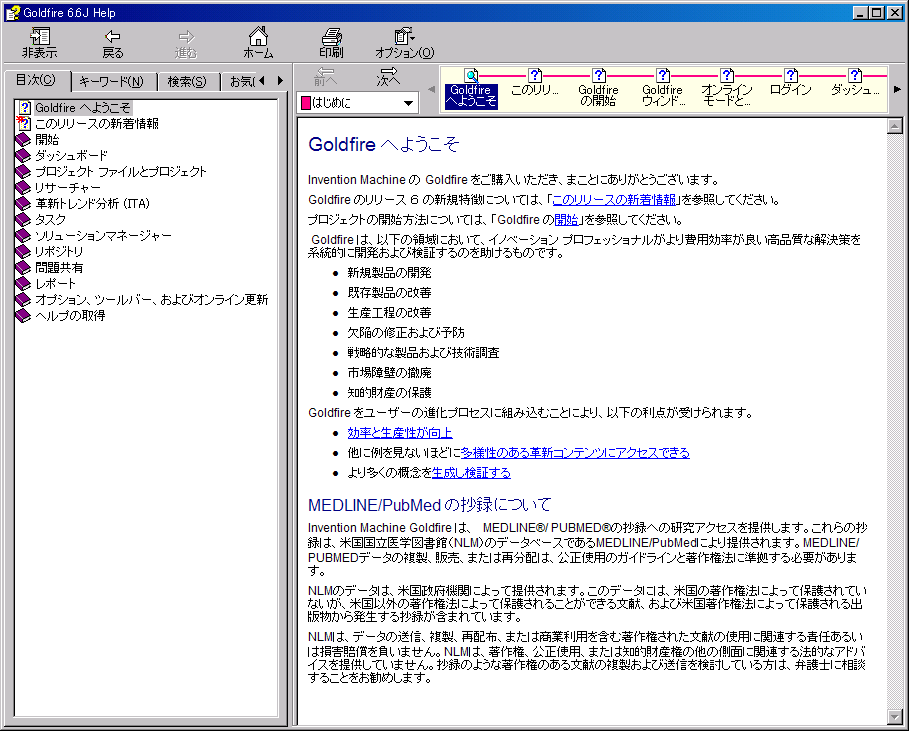Click the book icon beside ダッシュボード
Image resolution: width=909 pixels, height=731 pixels.
tap(23, 155)
